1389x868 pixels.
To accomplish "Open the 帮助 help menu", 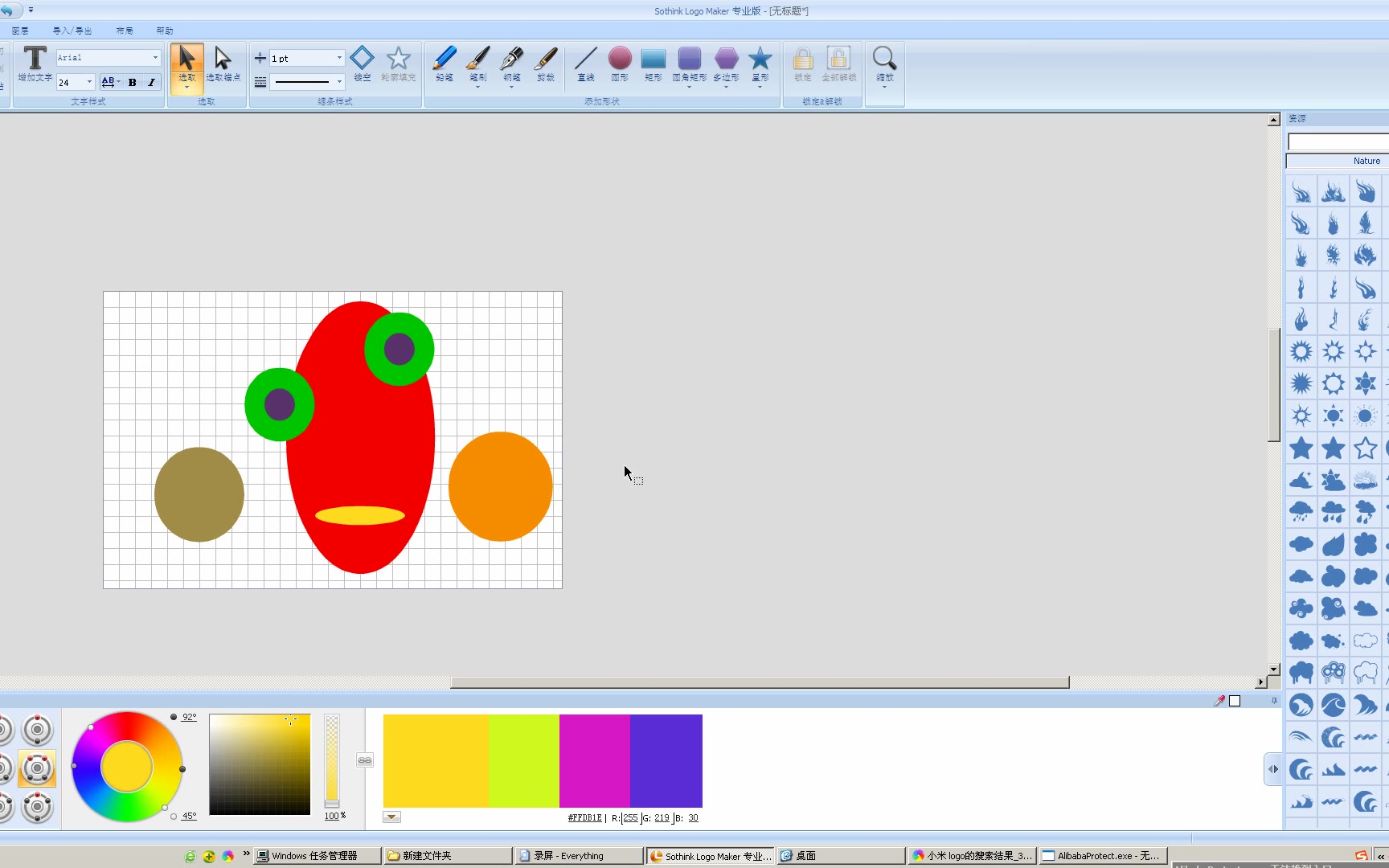I will point(165,31).
